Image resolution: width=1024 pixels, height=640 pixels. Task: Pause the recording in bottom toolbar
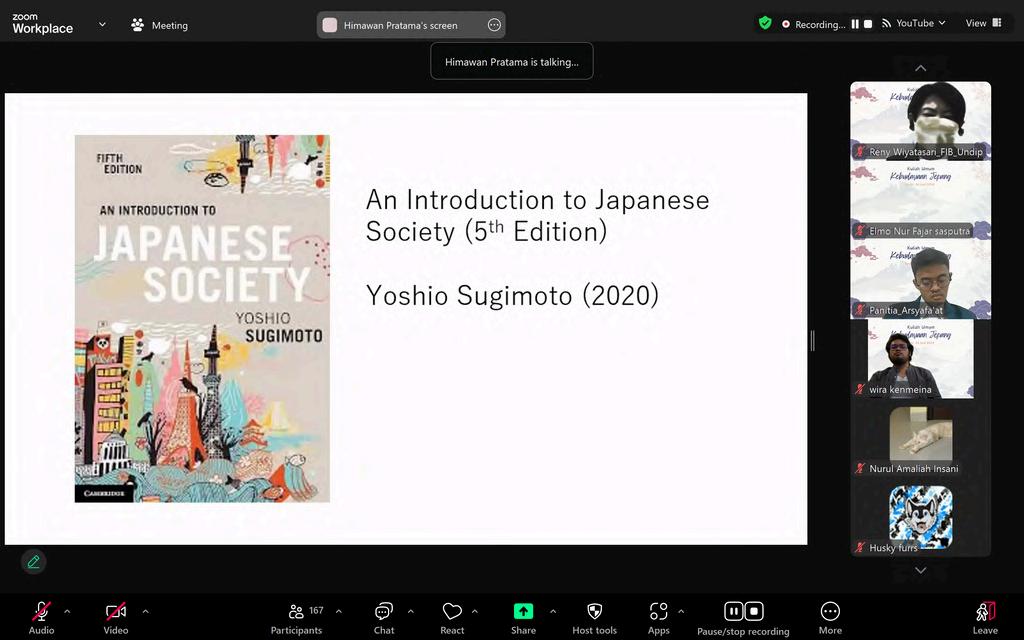coord(733,611)
